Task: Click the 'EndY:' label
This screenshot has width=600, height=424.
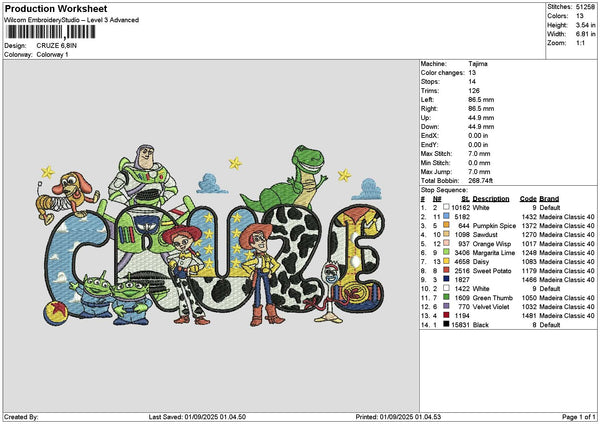Action: tap(429, 145)
